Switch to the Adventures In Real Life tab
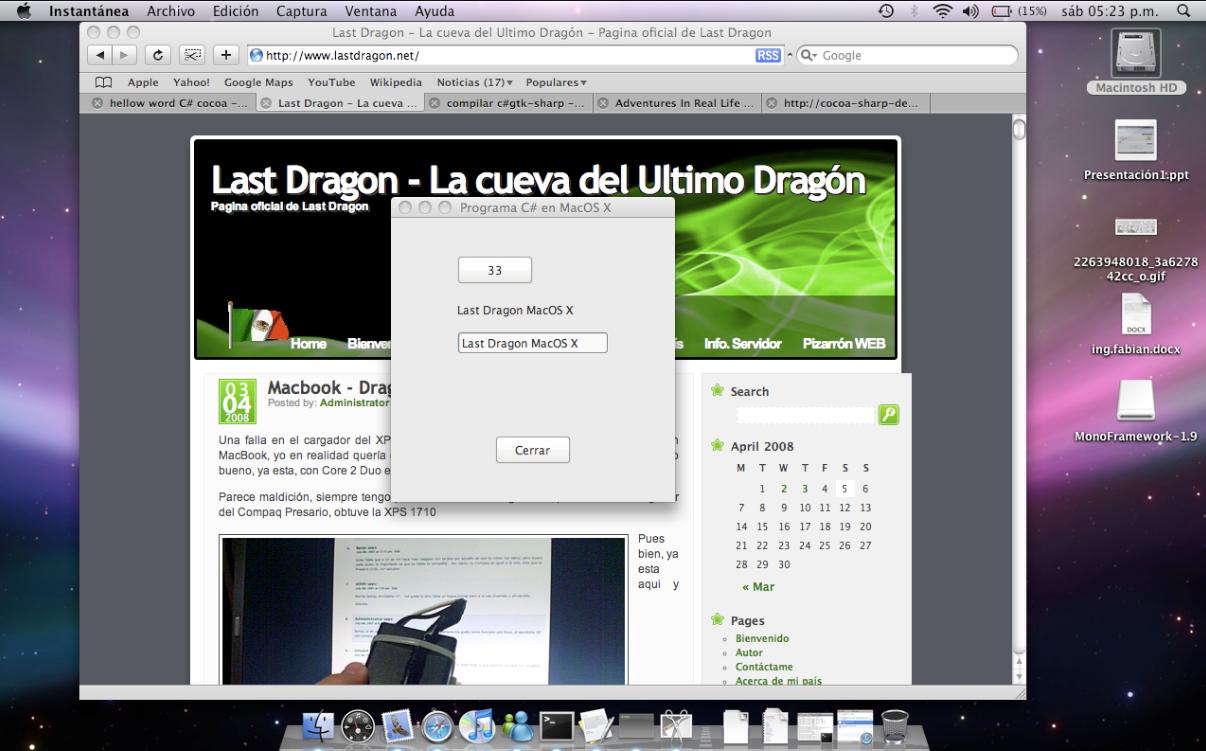Image resolution: width=1206 pixels, height=751 pixels. (680, 103)
